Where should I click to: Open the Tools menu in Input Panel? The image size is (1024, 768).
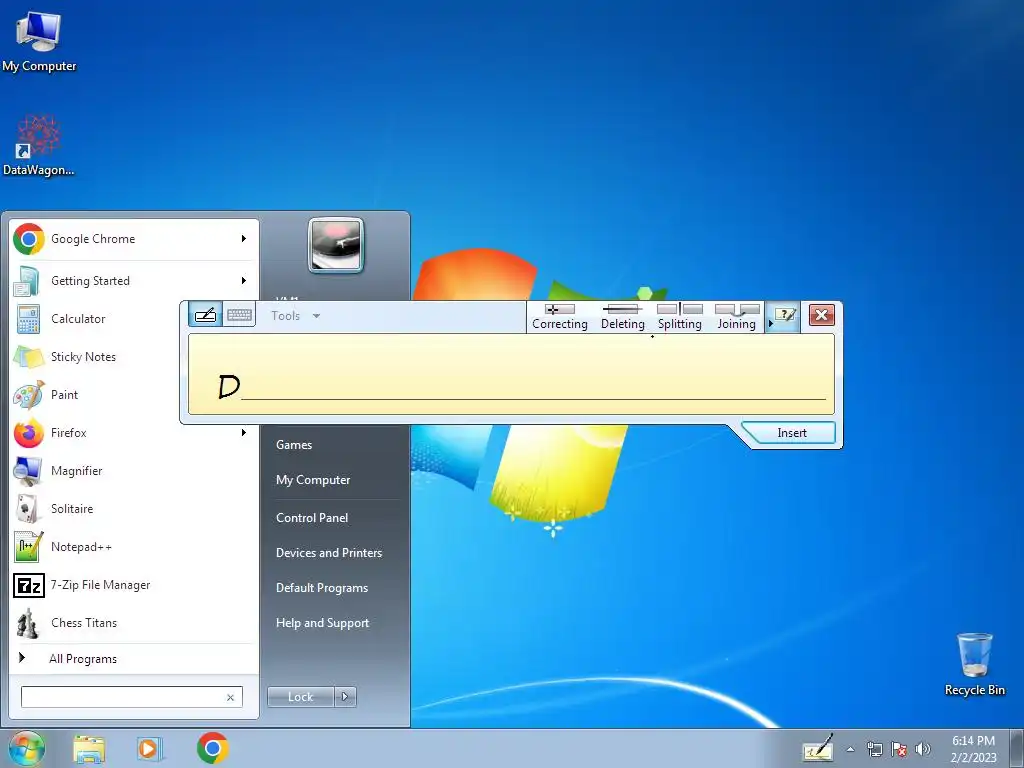tap(295, 315)
